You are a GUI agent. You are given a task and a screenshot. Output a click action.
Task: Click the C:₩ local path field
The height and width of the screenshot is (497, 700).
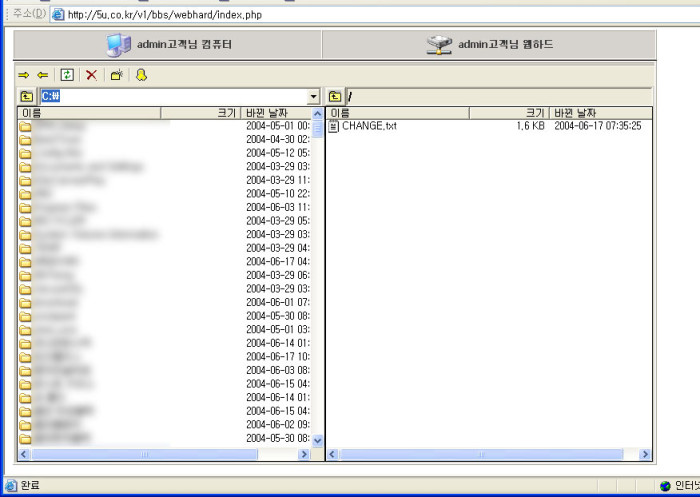pyautogui.click(x=174, y=96)
